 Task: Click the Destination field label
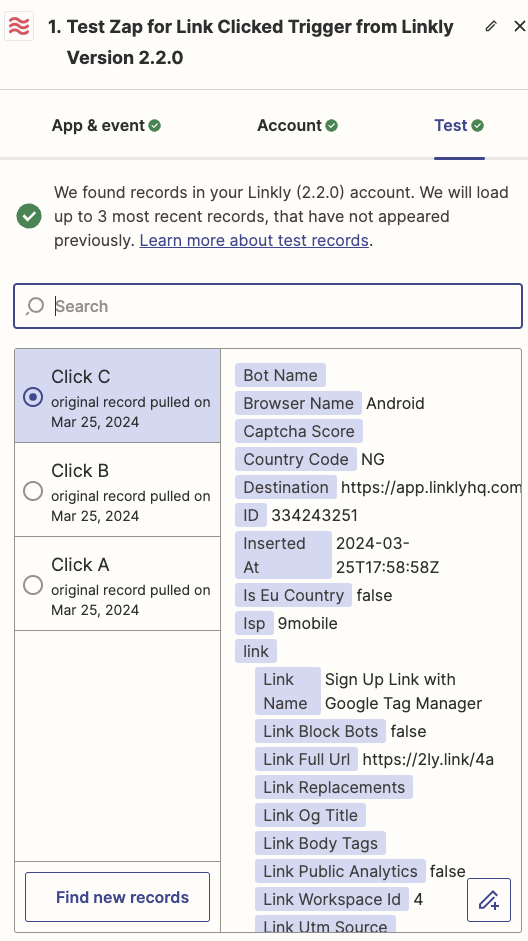tap(286, 487)
